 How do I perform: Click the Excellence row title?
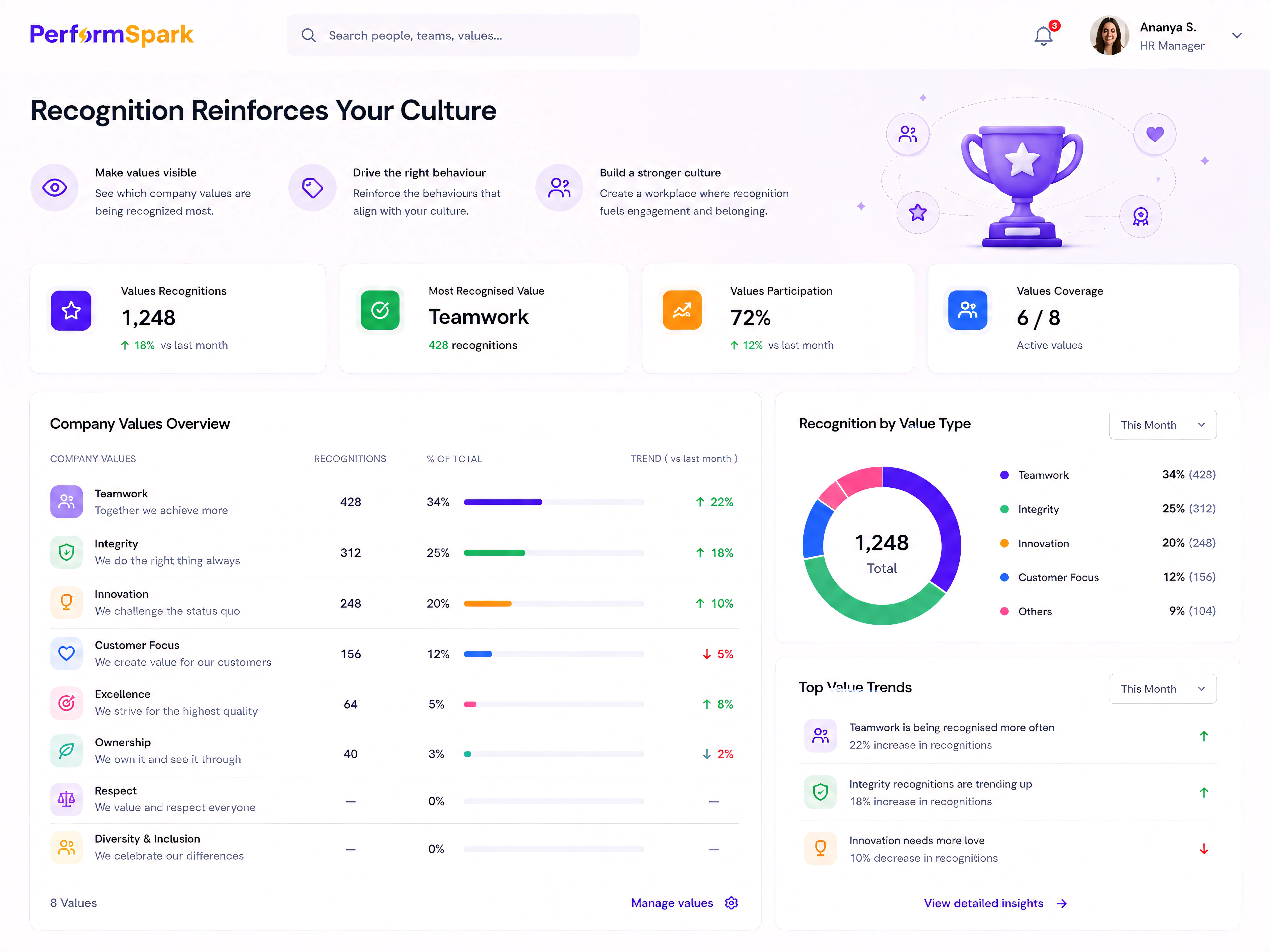click(x=122, y=694)
